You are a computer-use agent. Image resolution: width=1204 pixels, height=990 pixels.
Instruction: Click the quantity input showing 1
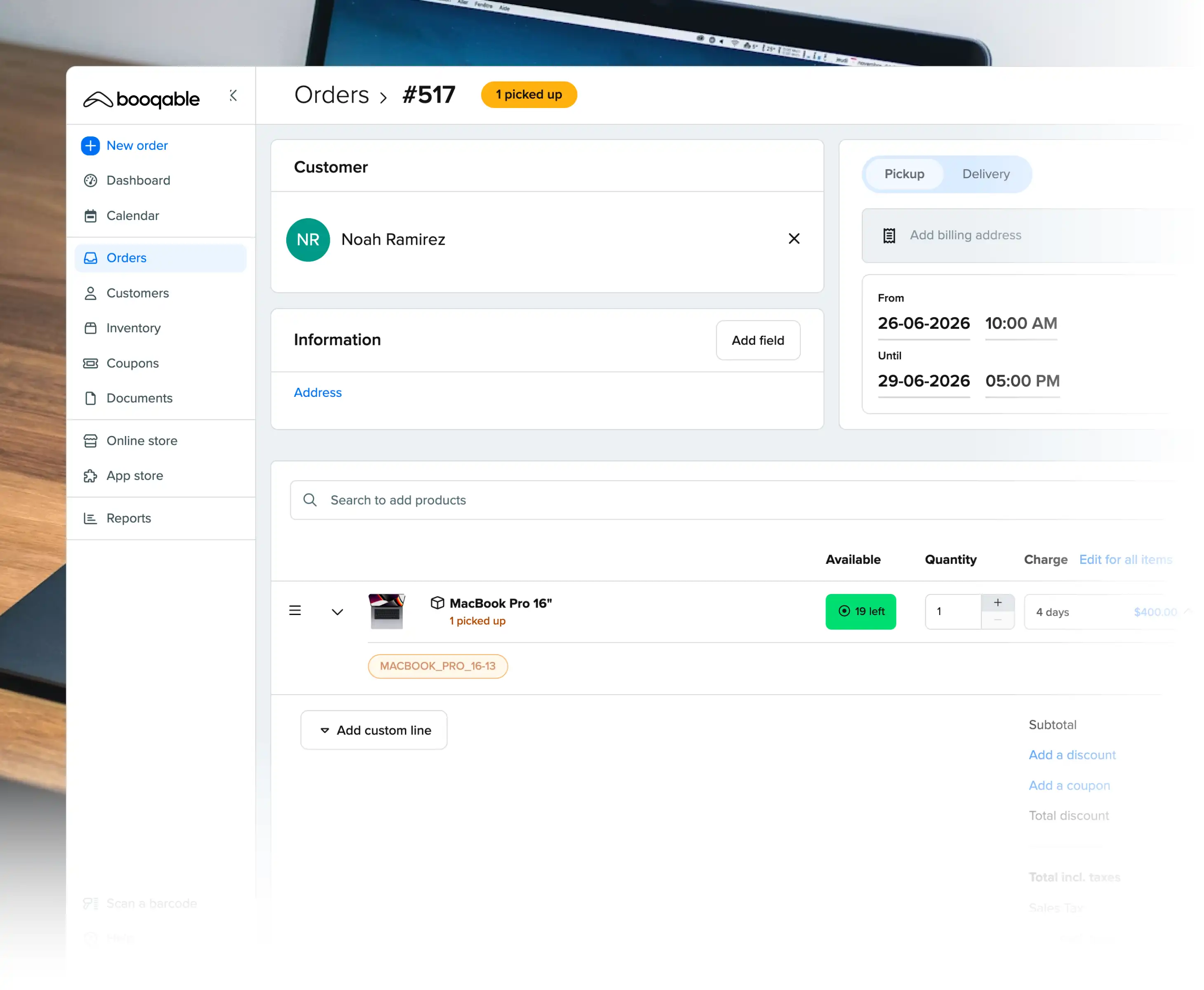tap(953, 612)
